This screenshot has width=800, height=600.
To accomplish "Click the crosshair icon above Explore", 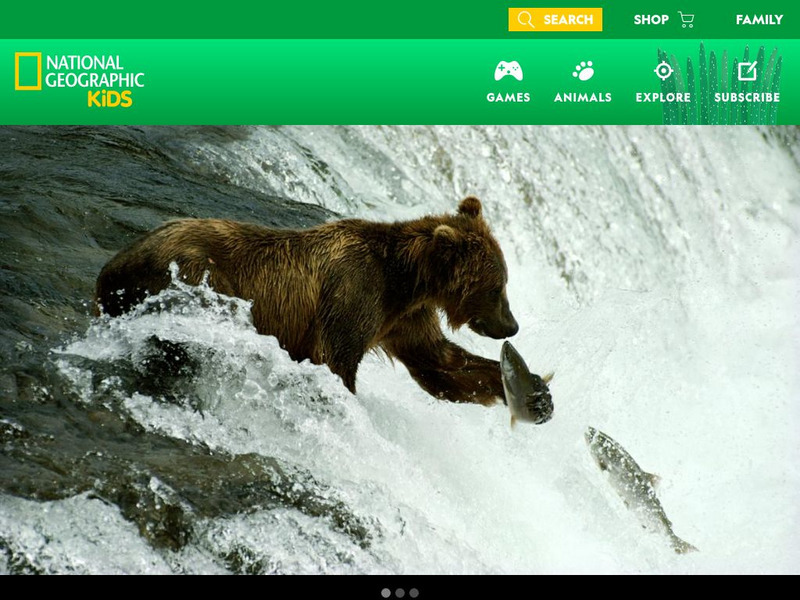I will (663, 71).
